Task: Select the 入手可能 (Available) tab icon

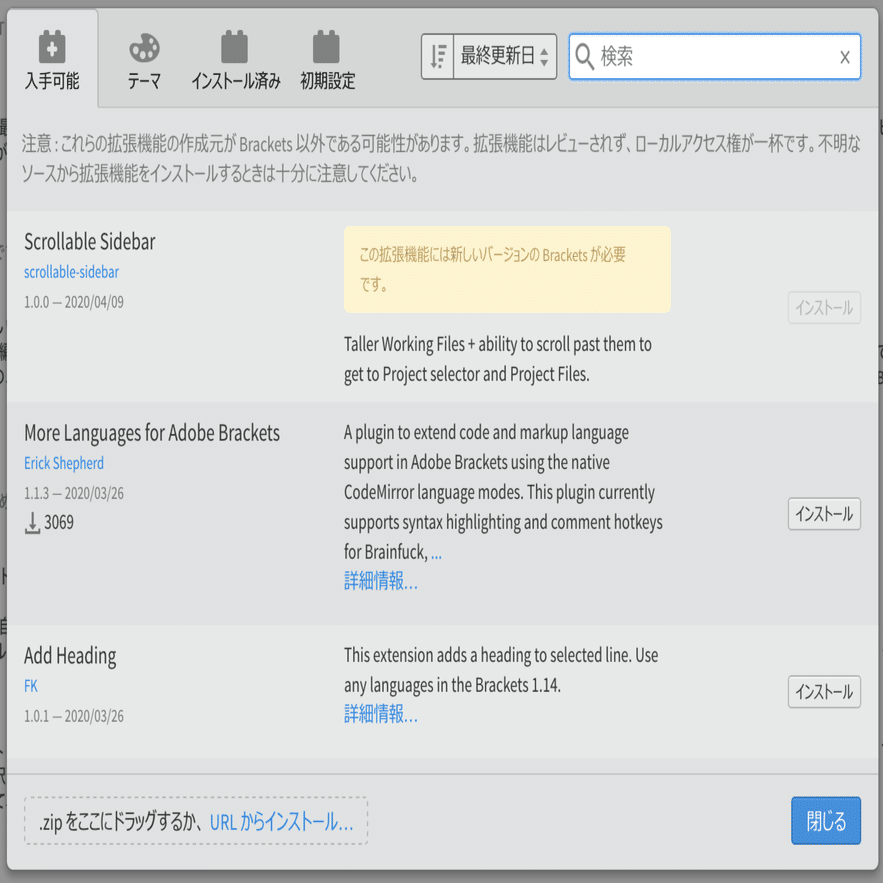Action: click(52, 44)
